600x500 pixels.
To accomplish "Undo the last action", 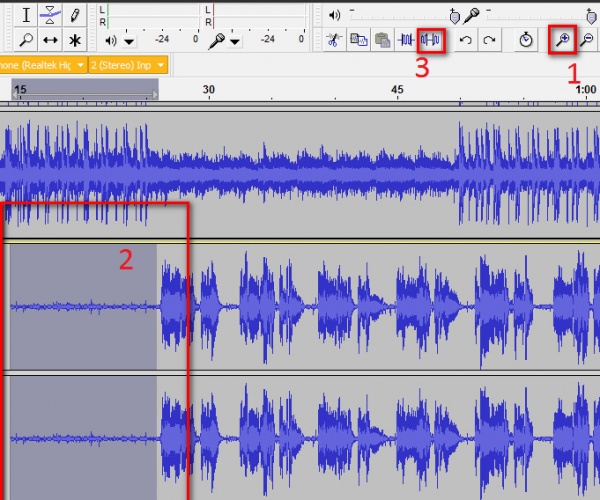I will pos(465,41).
